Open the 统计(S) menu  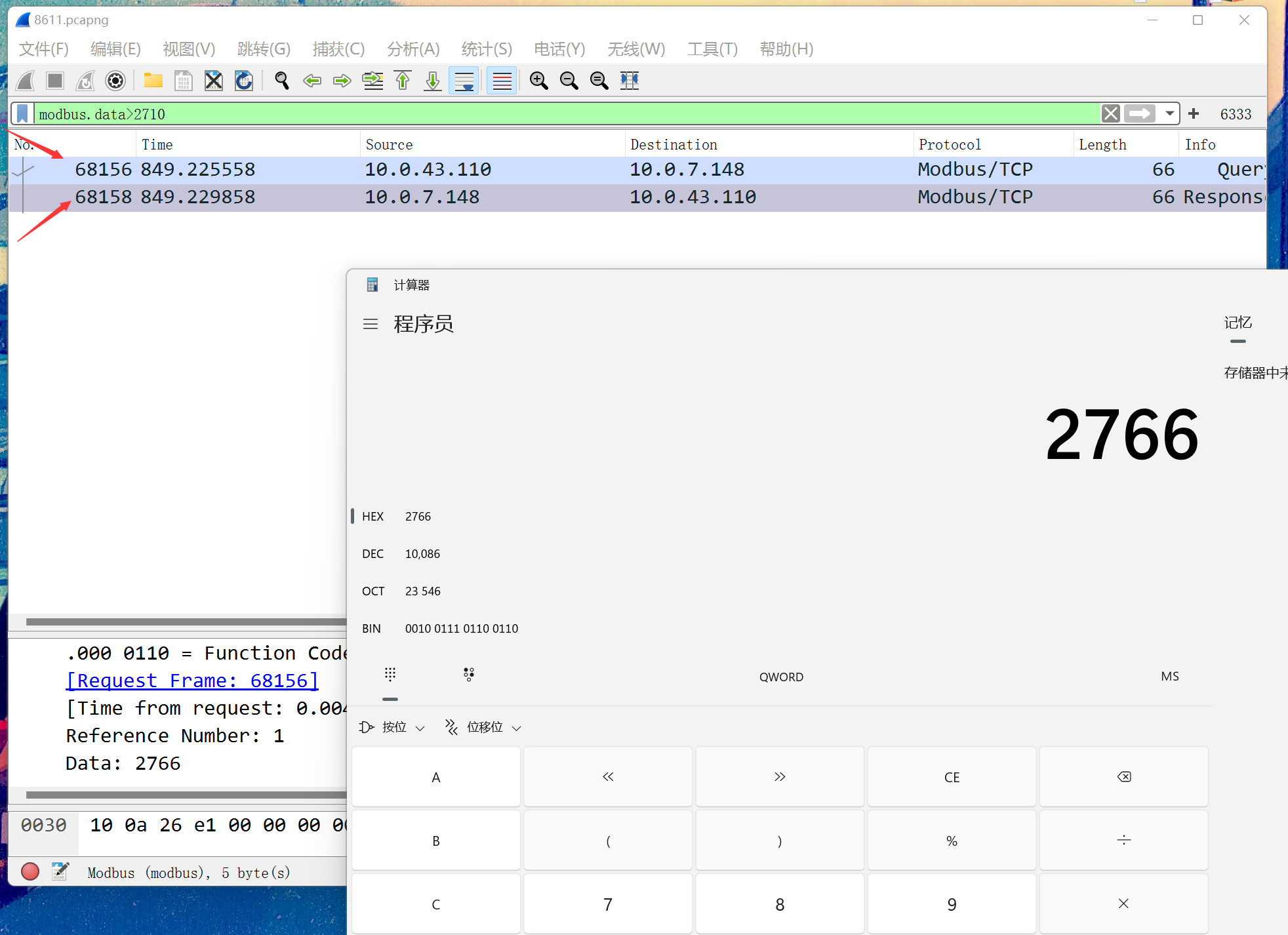click(486, 49)
